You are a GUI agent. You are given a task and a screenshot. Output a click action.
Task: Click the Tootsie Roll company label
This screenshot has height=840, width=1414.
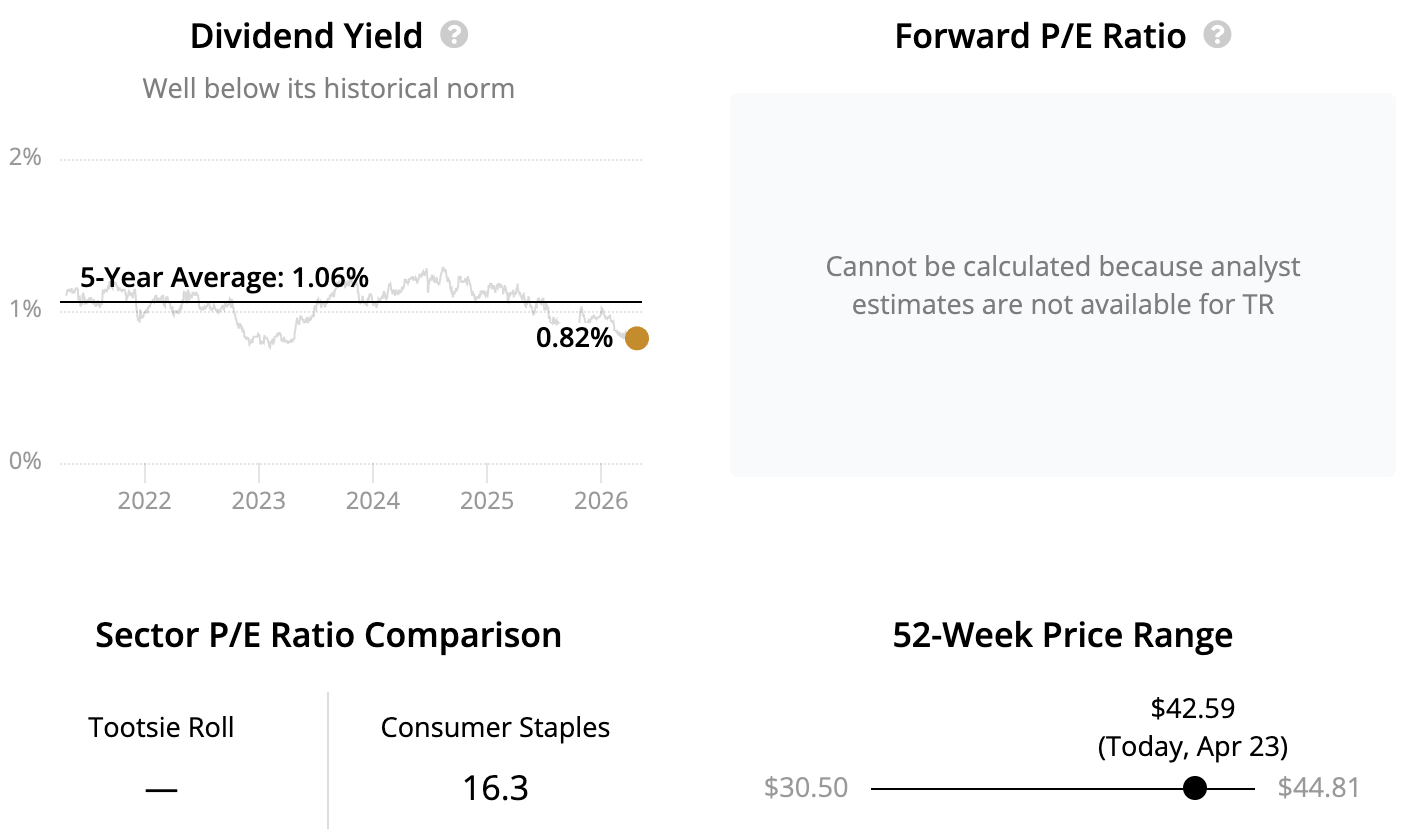click(161, 727)
